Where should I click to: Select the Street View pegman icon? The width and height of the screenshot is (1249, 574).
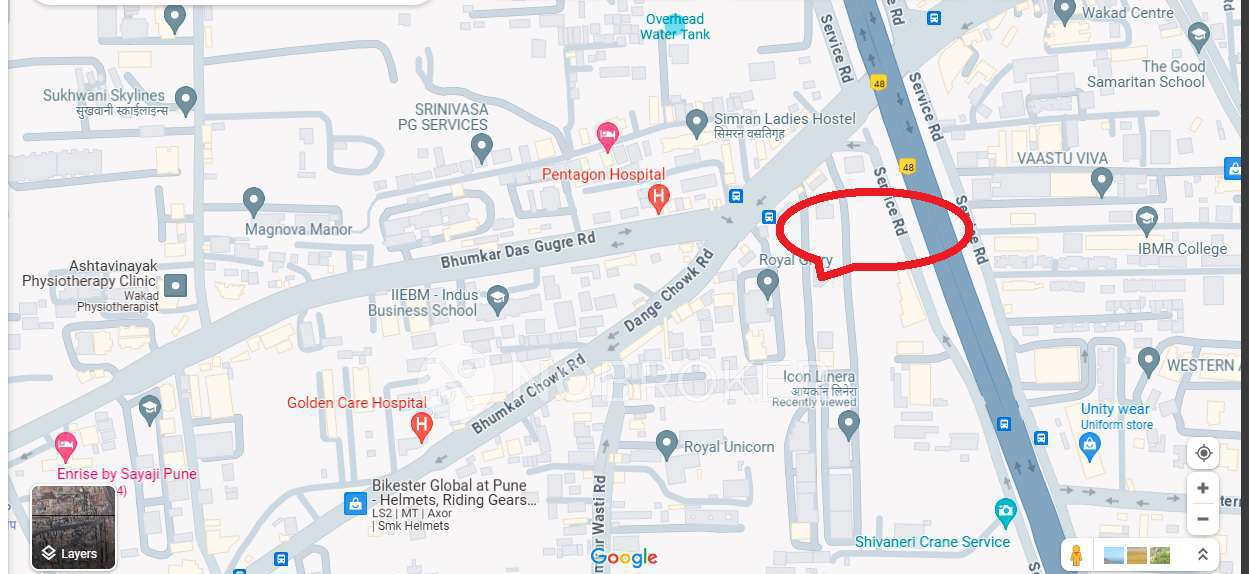[1076, 555]
